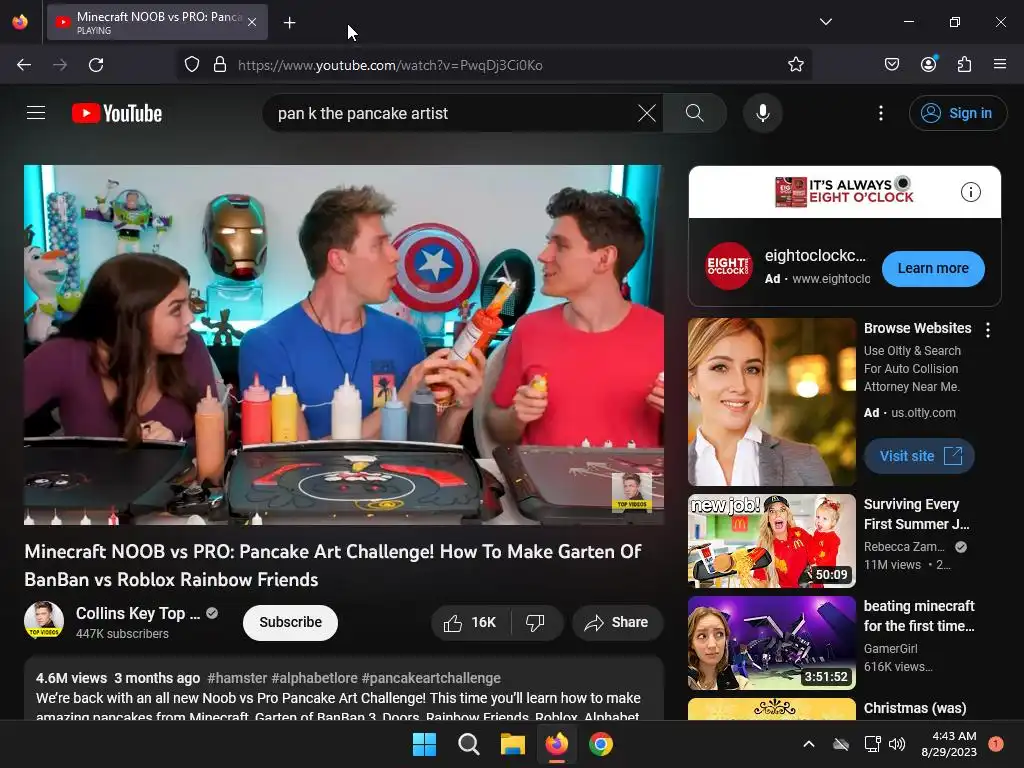Open the notification bell badge
This screenshot has width=1024, height=768.
(995, 743)
